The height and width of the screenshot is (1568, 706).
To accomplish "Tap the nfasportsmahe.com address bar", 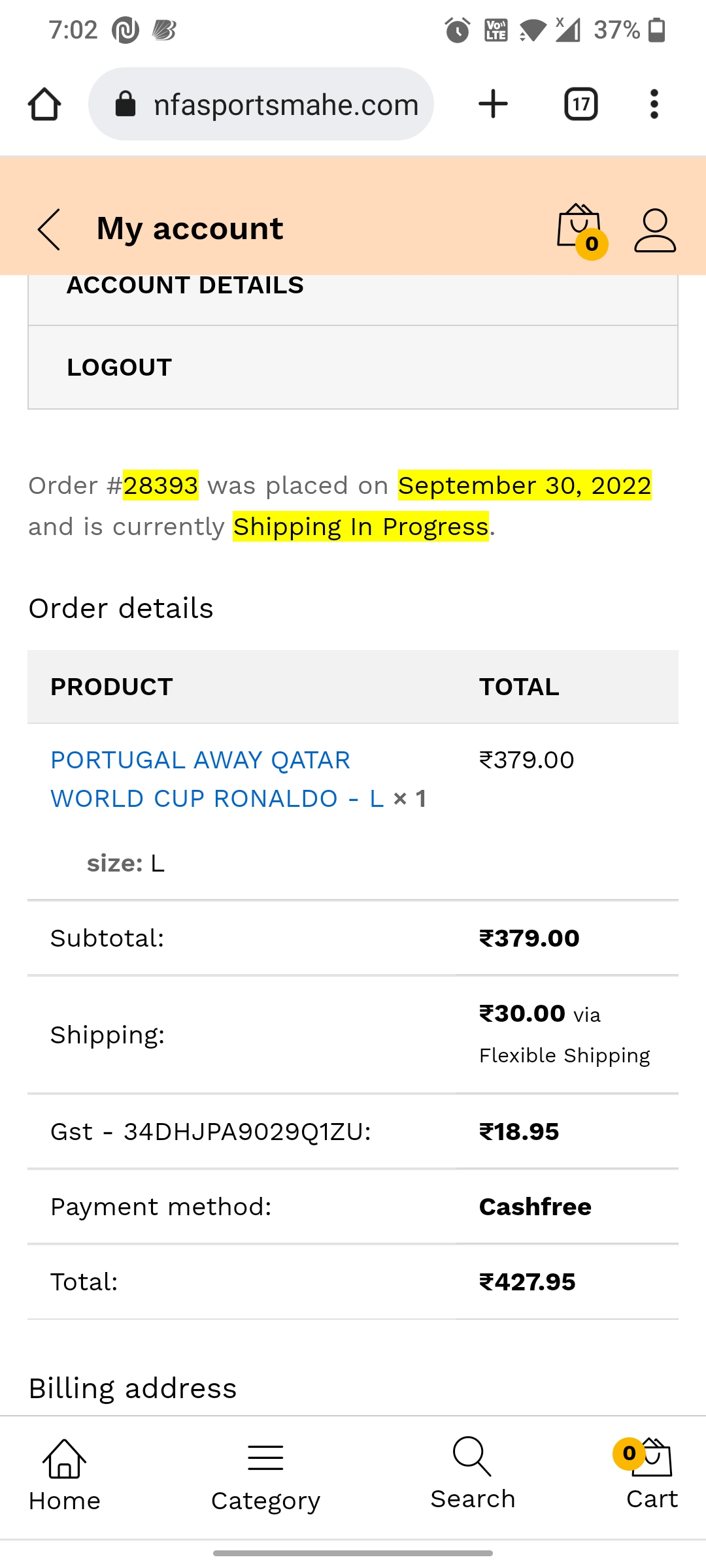I will click(286, 105).
